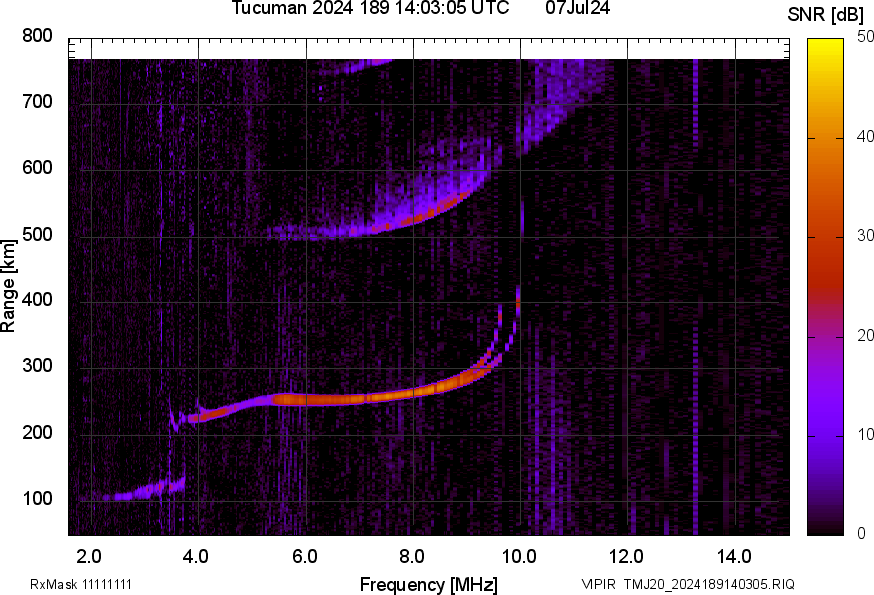874x595 pixels.
Task: Click the 'SNR [dB]' colorbar label
Action: 826,15
